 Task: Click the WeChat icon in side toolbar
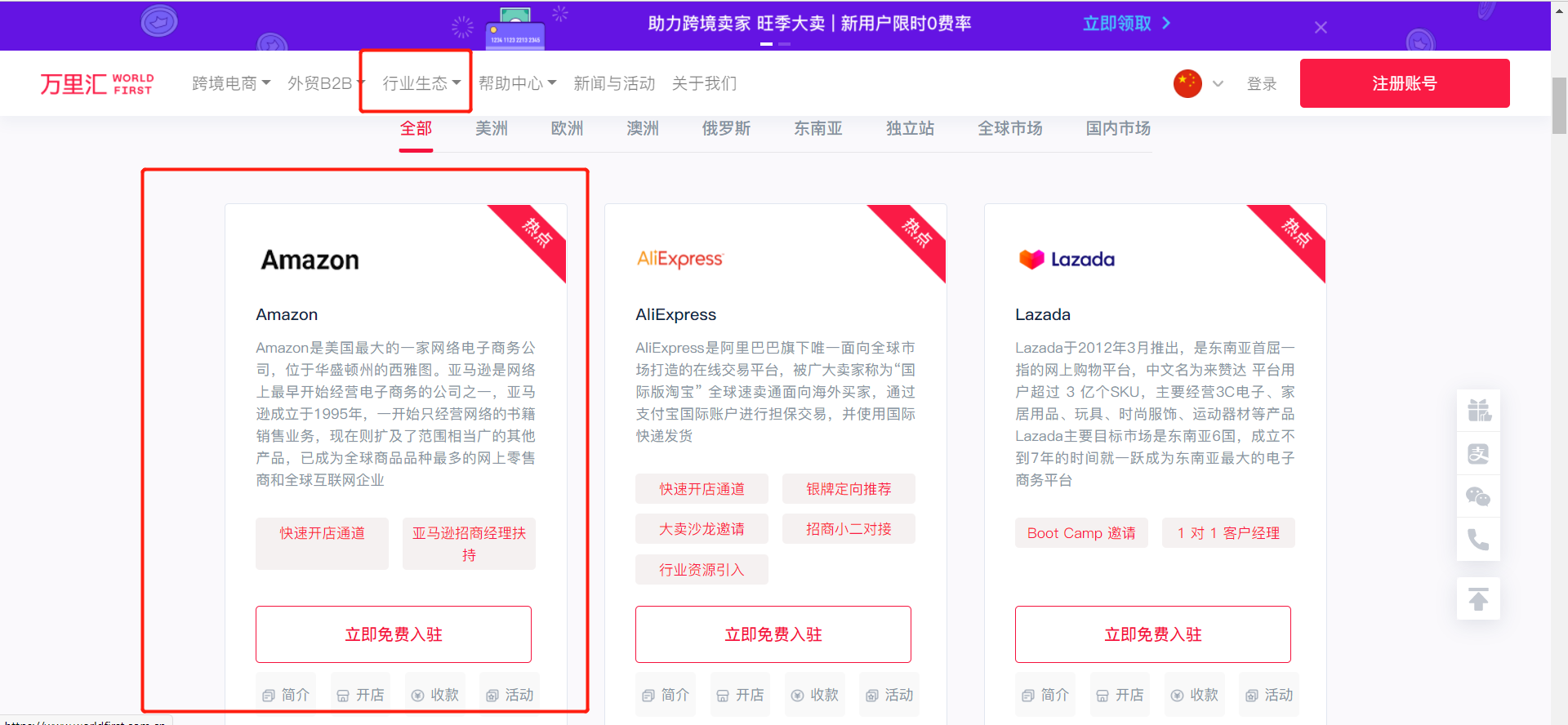point(1478,496)
